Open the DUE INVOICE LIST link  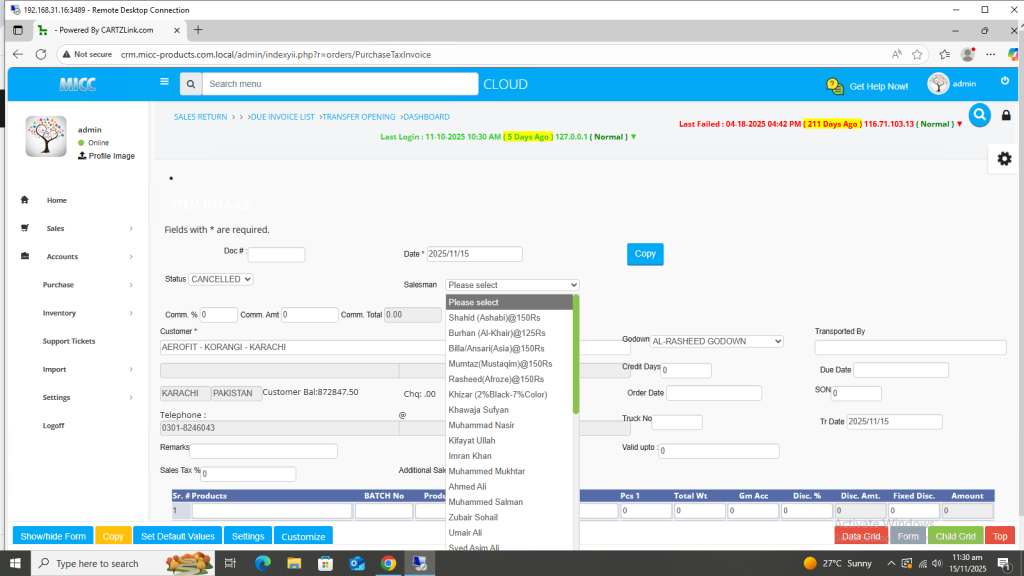point(283,117)
